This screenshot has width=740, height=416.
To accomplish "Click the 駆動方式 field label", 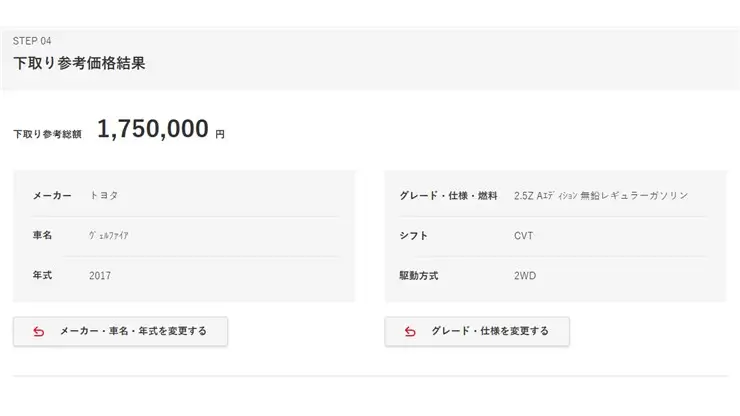I will (x=419, y=276).
